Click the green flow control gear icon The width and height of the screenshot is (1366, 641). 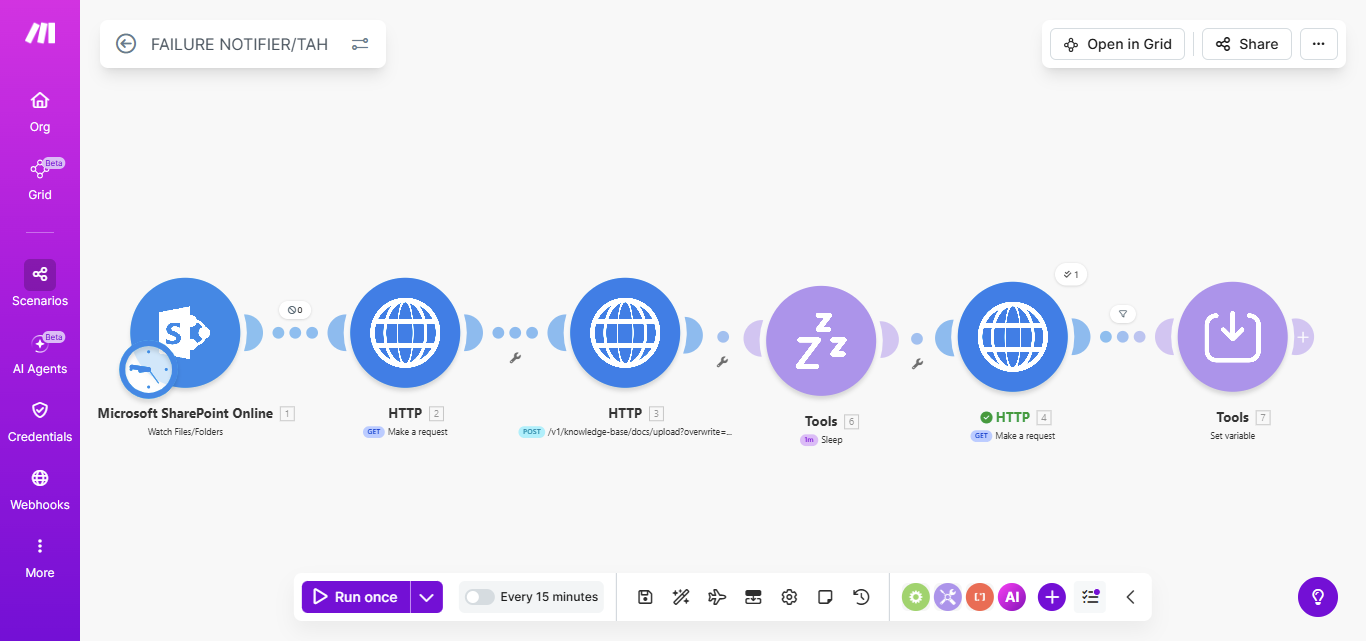pos(916,597)
